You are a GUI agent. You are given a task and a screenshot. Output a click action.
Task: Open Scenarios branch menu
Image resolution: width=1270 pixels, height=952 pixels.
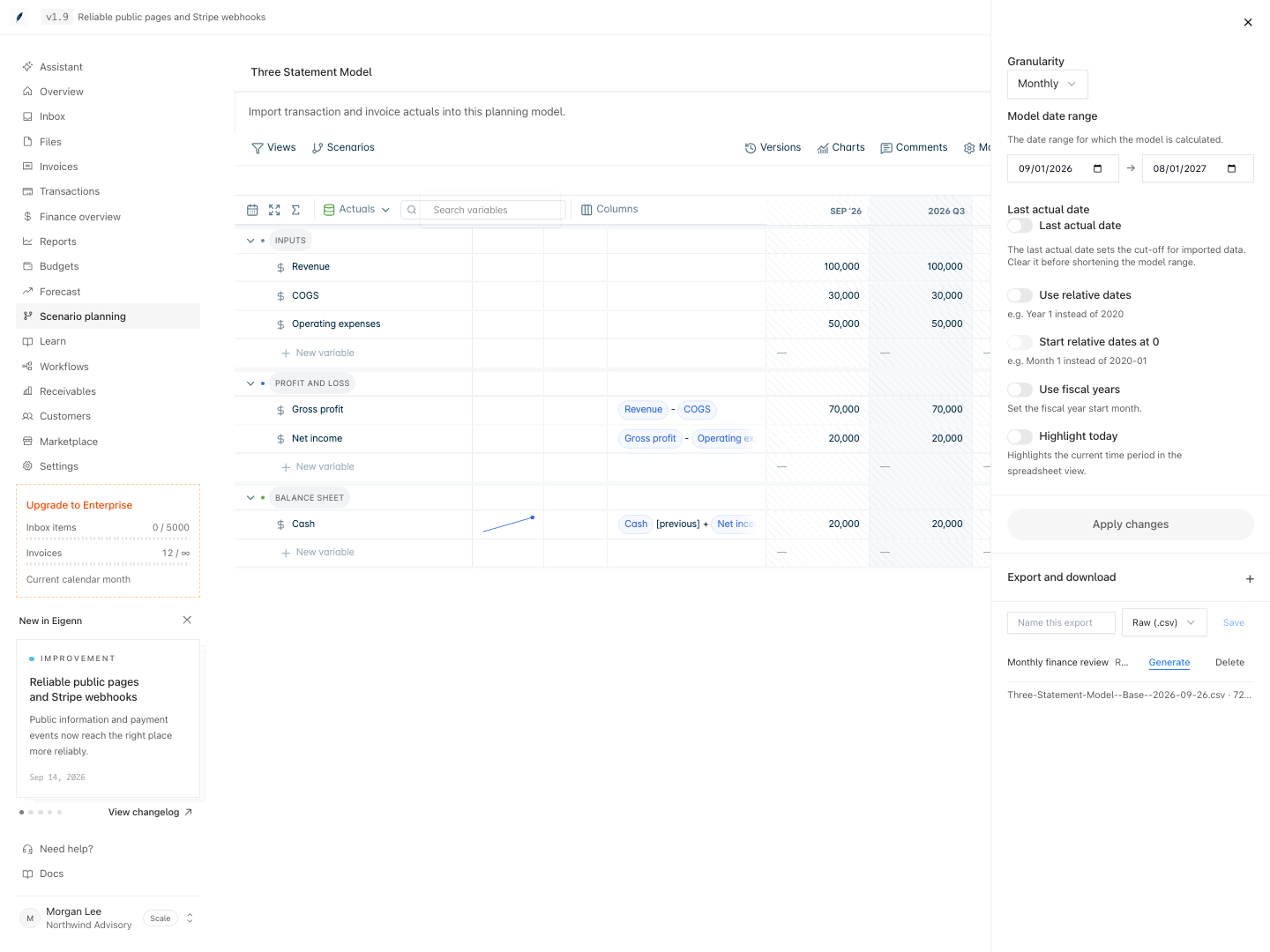(x=343, y=147)
